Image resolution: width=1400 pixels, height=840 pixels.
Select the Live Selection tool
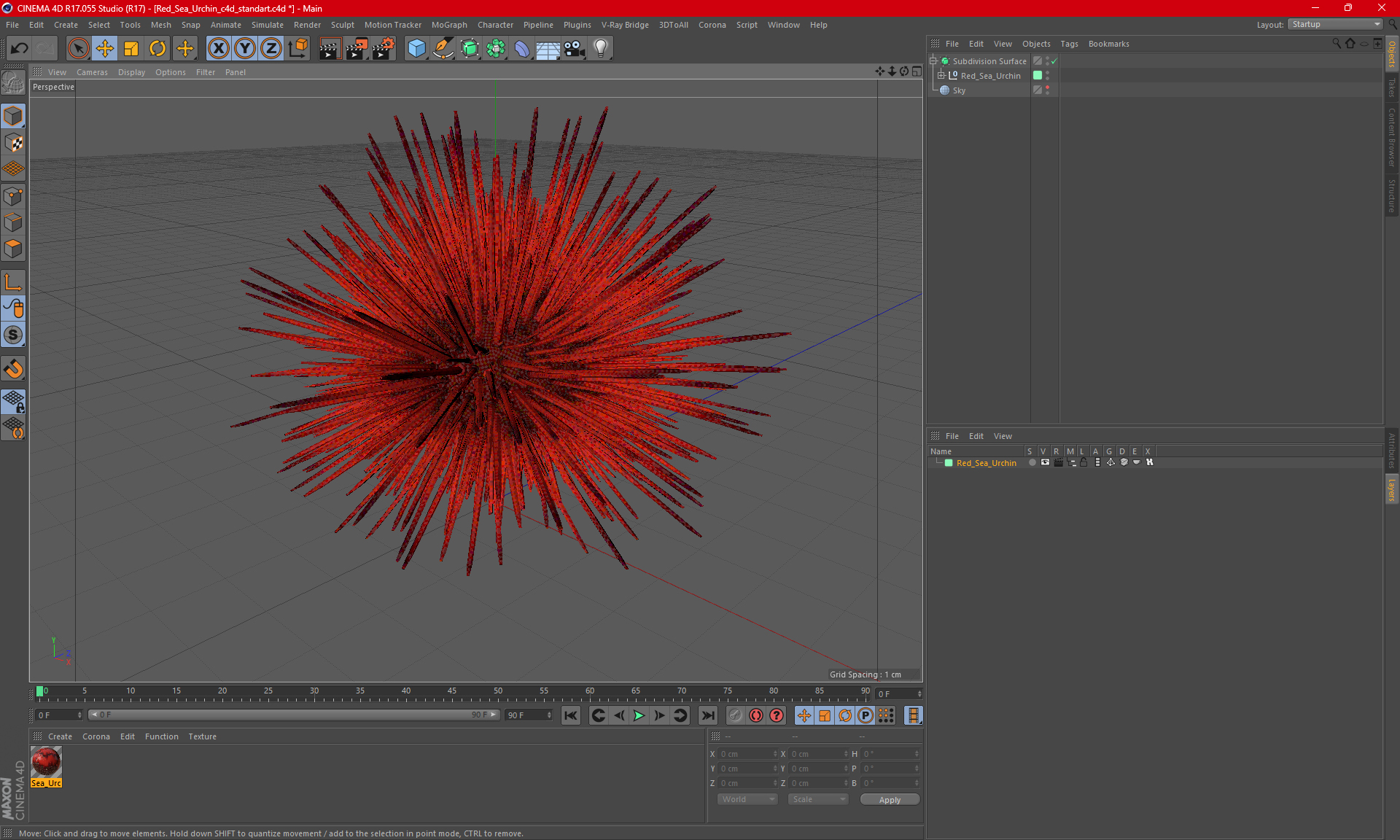tap(78, 49)
